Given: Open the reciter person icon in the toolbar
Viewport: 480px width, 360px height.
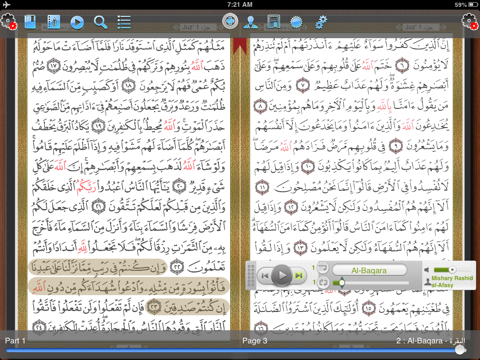Looking at the screenshot, I should (250, 22).
